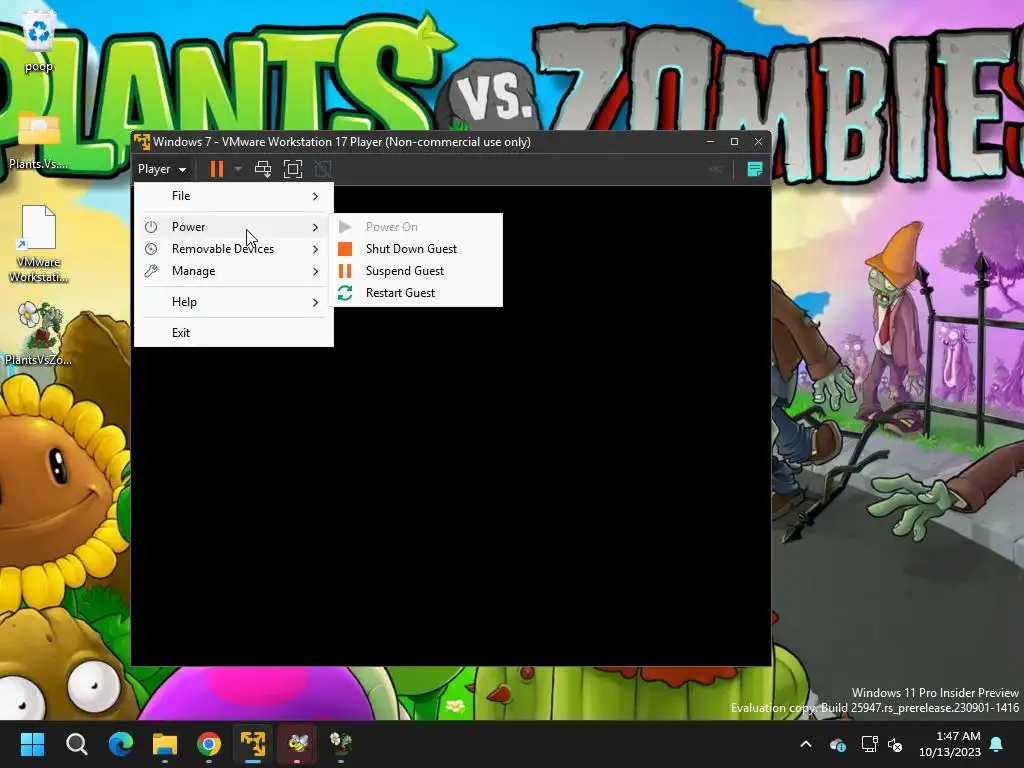
Task: Open the notification bell
Action: pos(997,744)
